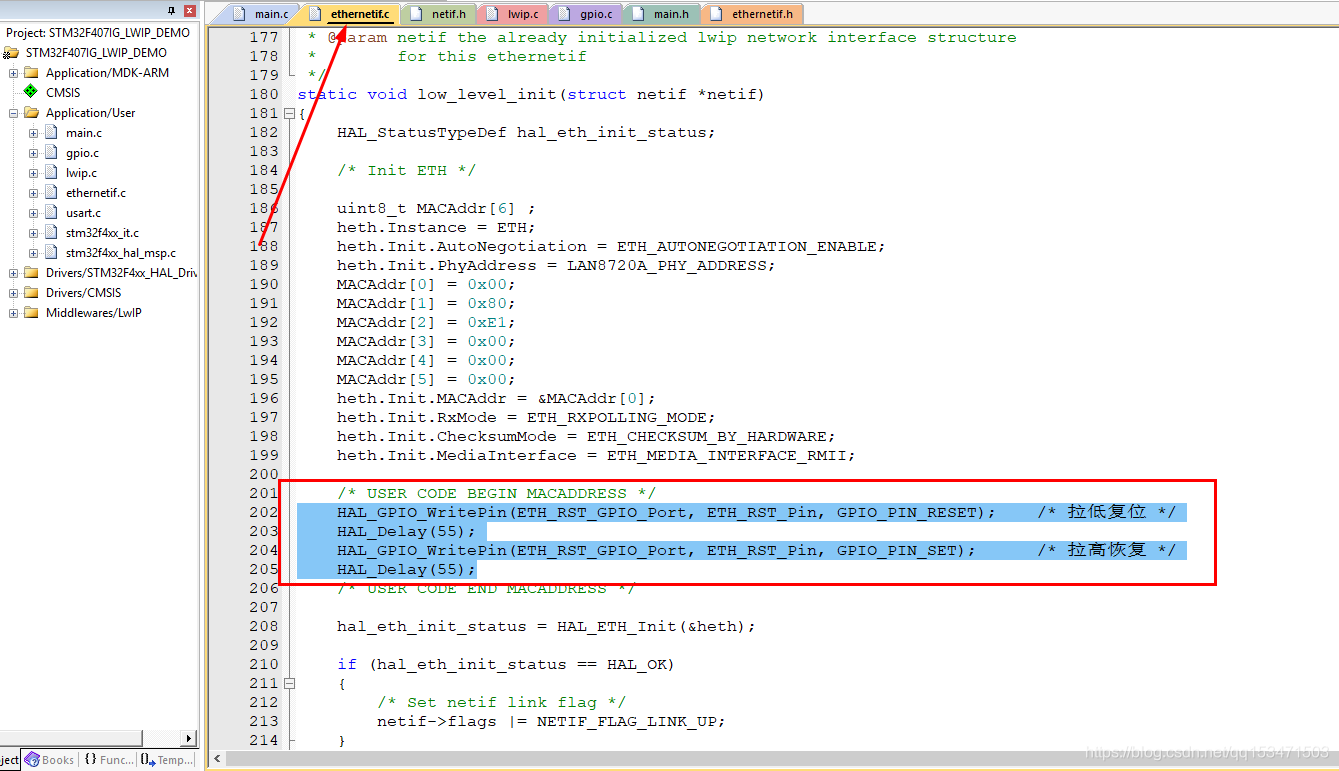Screen dimensions: 1339x771
Task: Collapse the fold marker at line 211
Action: (289, 683)
